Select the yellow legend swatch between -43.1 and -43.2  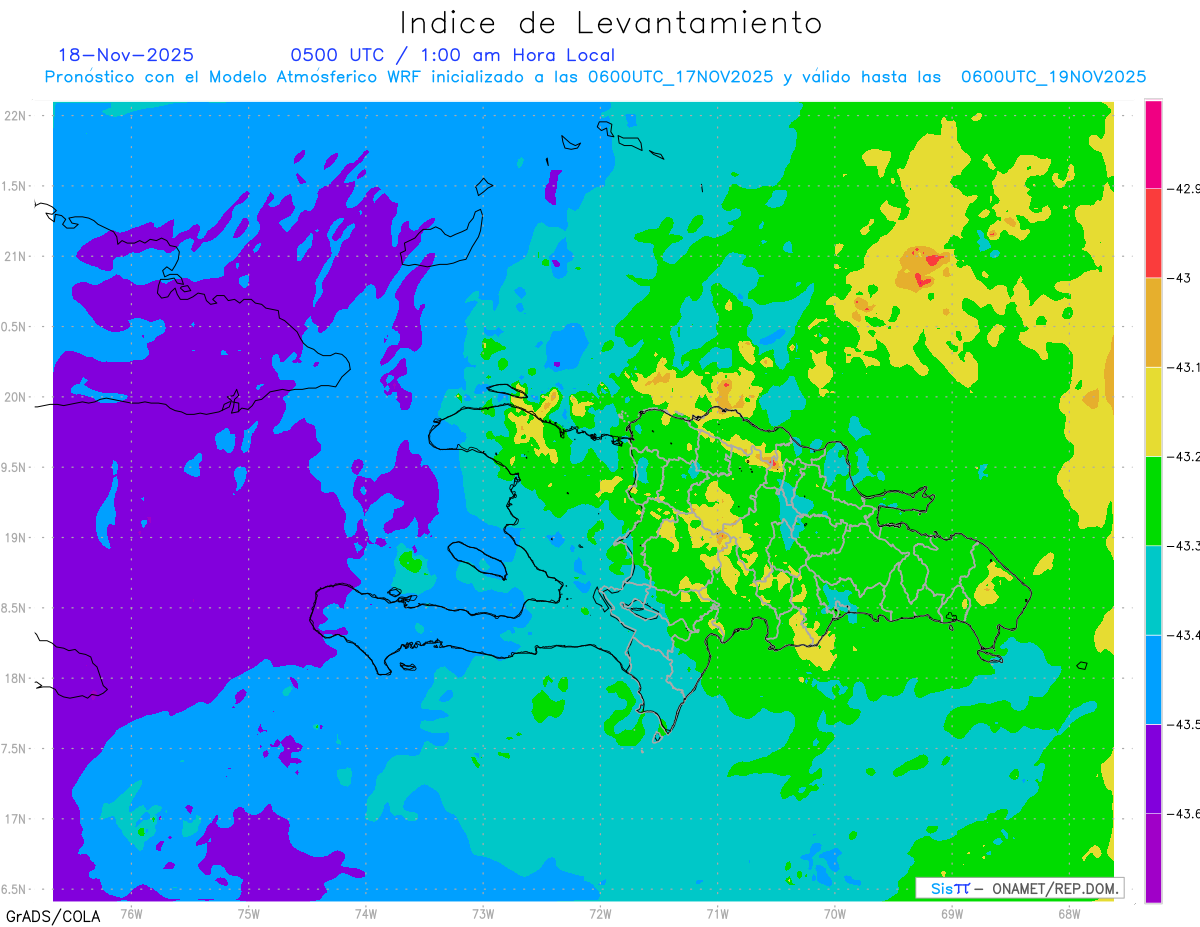(1153, 411)
